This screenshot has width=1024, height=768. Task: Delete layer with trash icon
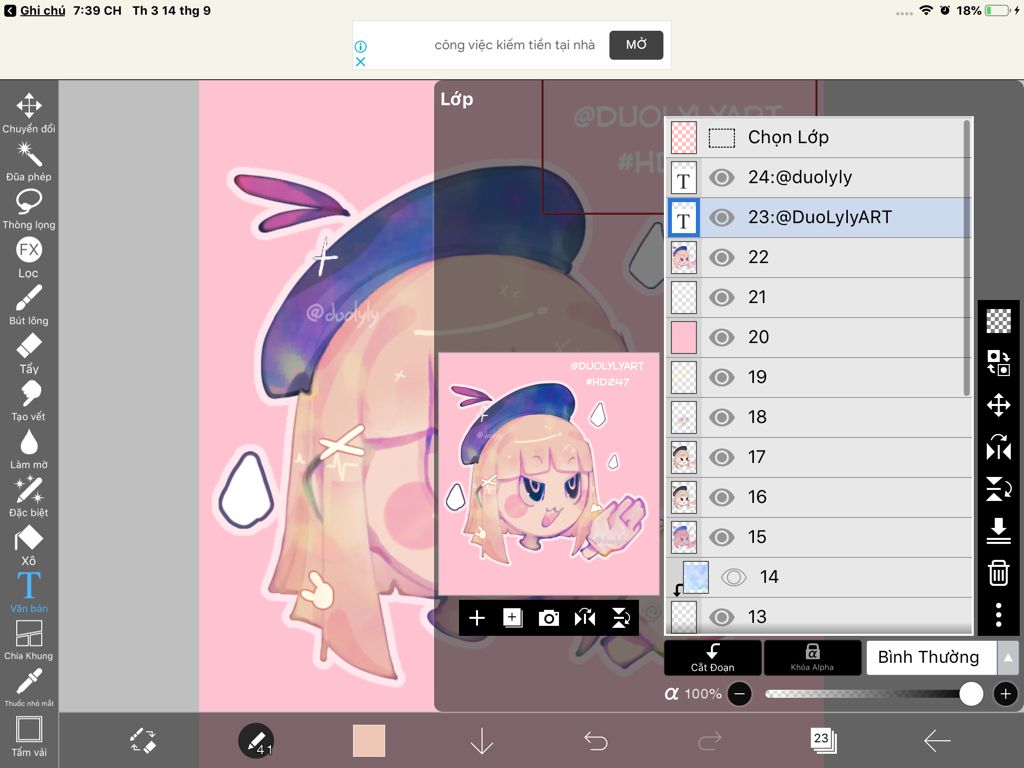click(999, 573)
